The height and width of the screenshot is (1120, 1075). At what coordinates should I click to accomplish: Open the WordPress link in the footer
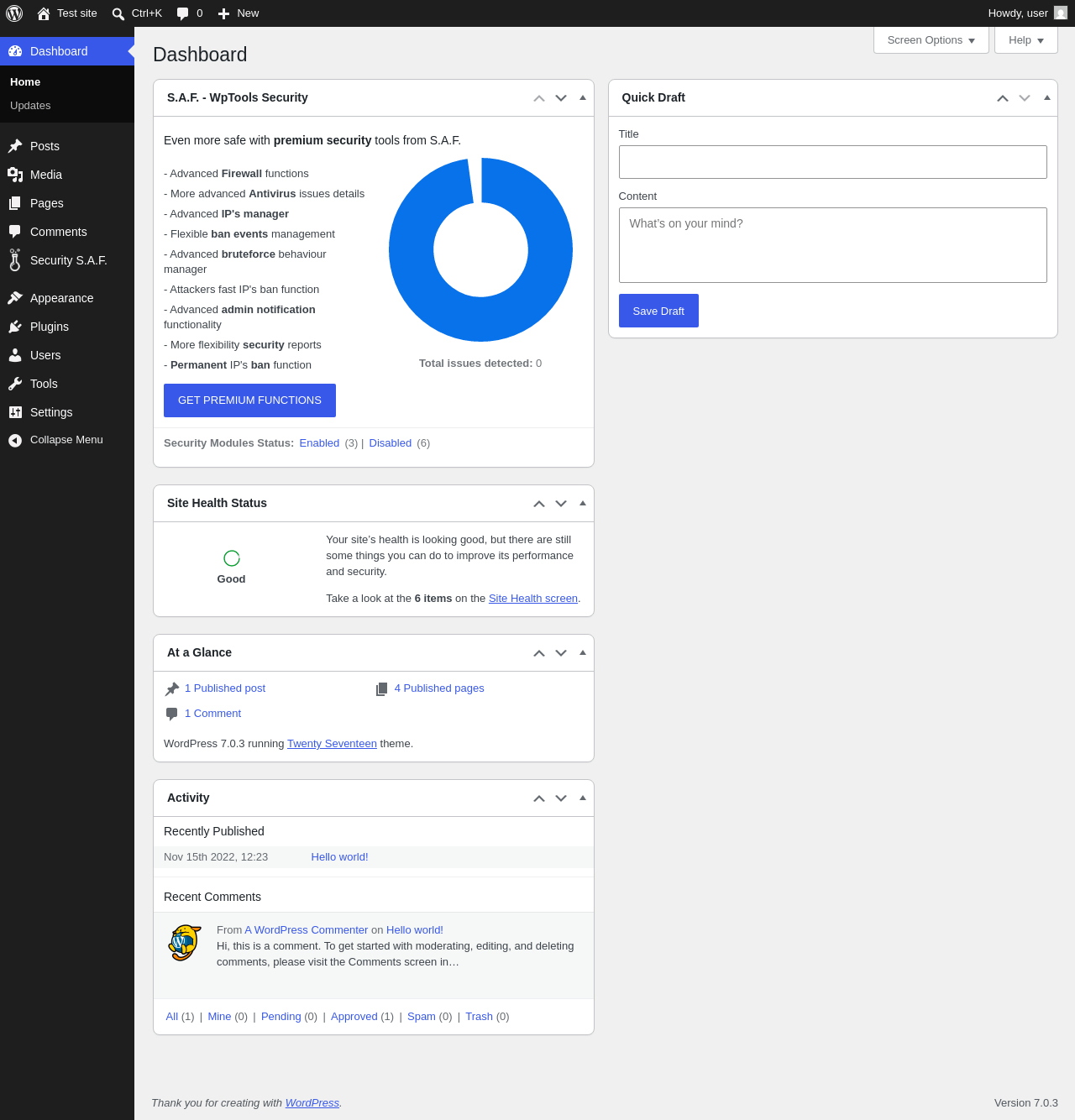[312, 1103]
